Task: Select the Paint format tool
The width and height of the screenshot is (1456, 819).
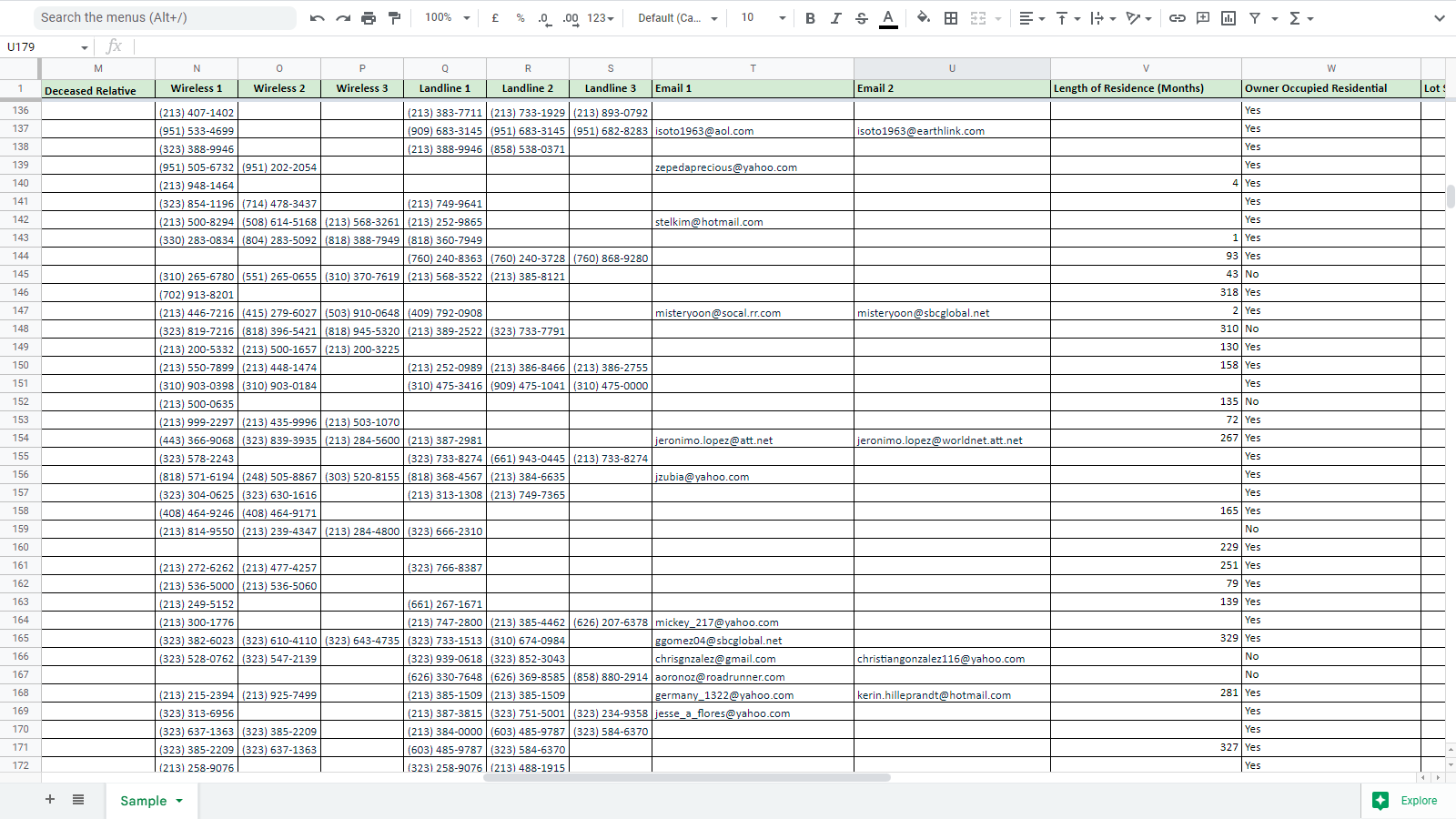Action: [394, 18]
